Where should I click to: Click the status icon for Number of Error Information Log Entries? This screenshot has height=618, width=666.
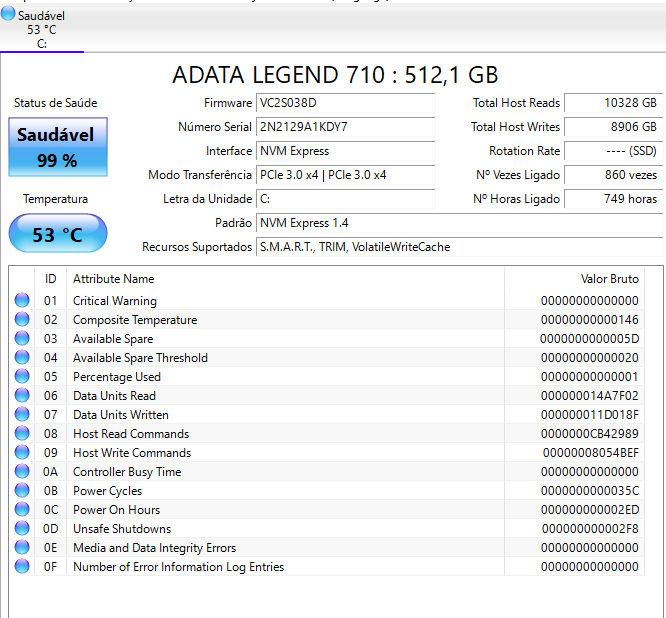(x=22, y=567)
